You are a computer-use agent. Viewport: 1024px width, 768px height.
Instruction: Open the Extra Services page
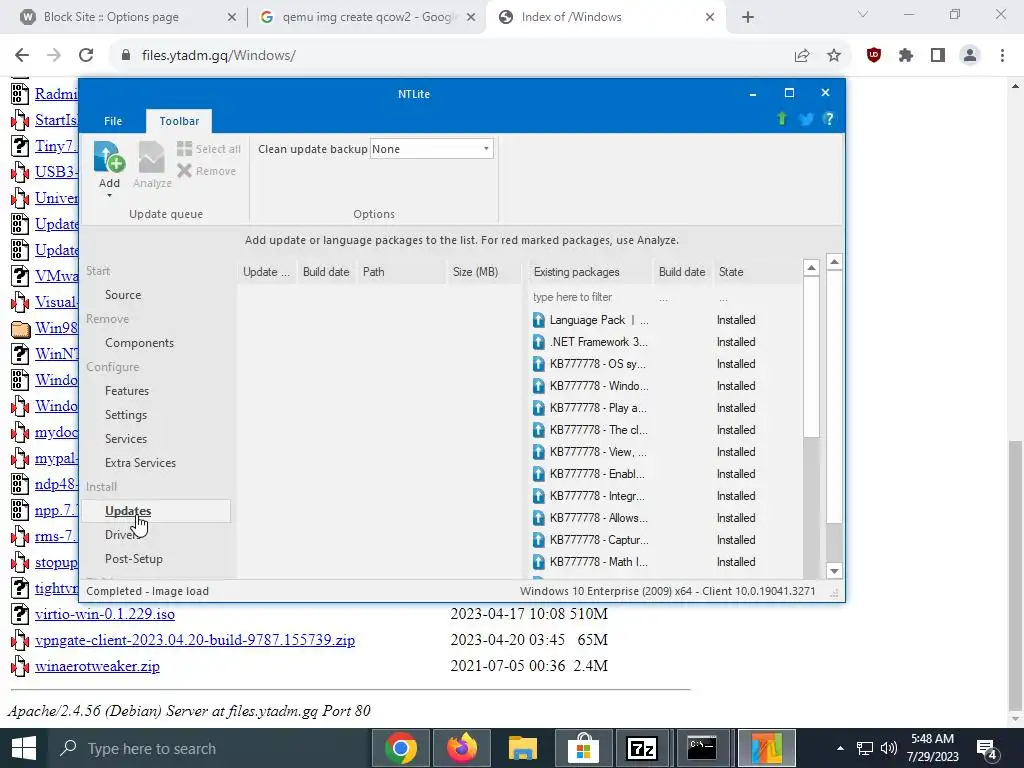pos(140,462)
